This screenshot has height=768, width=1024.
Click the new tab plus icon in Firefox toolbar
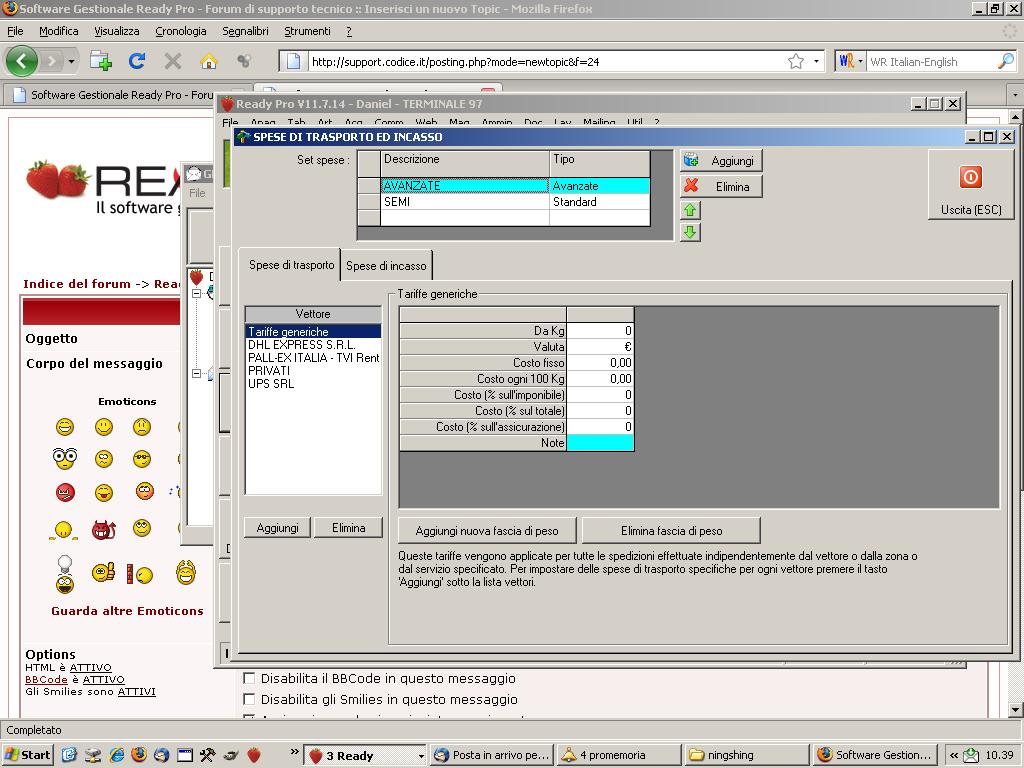(101, 61)
